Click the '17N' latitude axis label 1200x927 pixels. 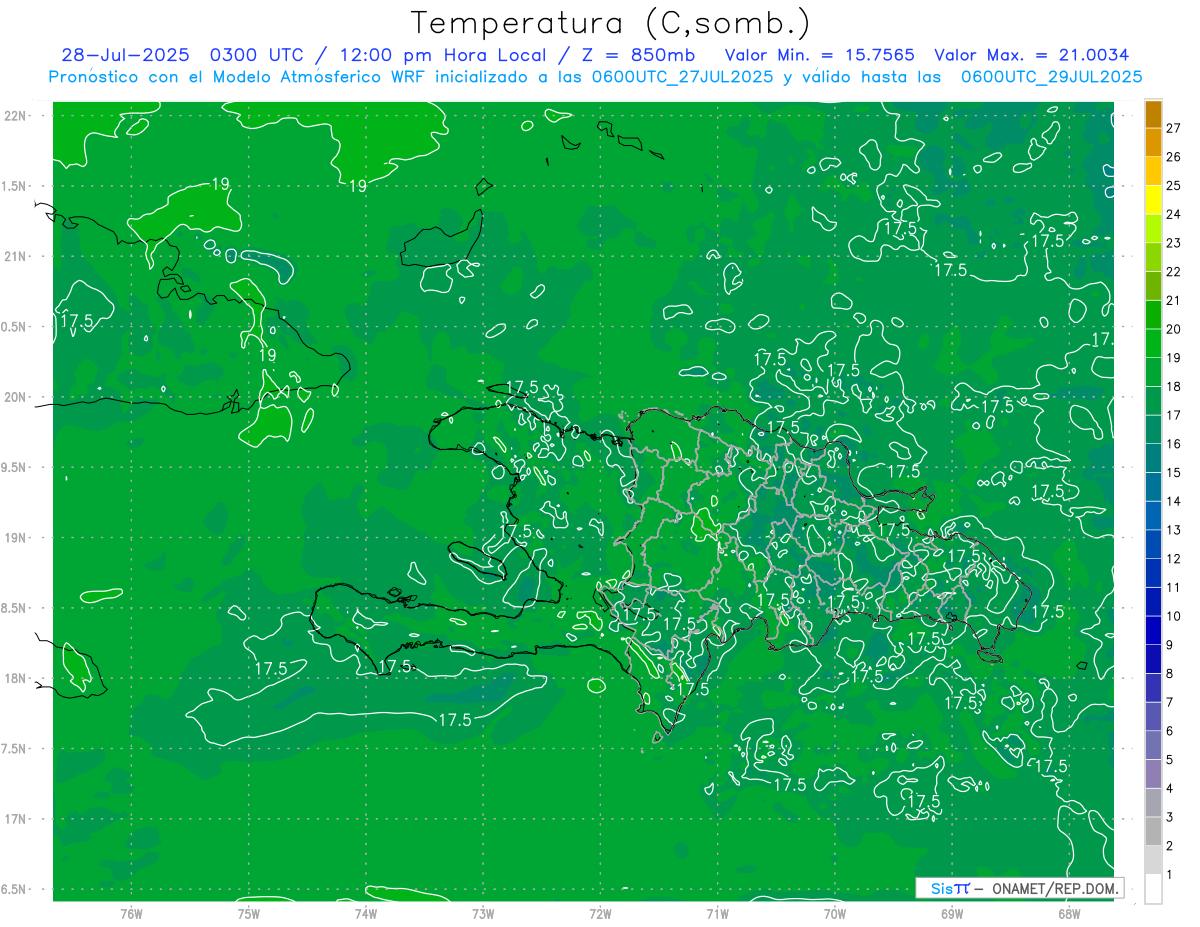coord(16,819)
